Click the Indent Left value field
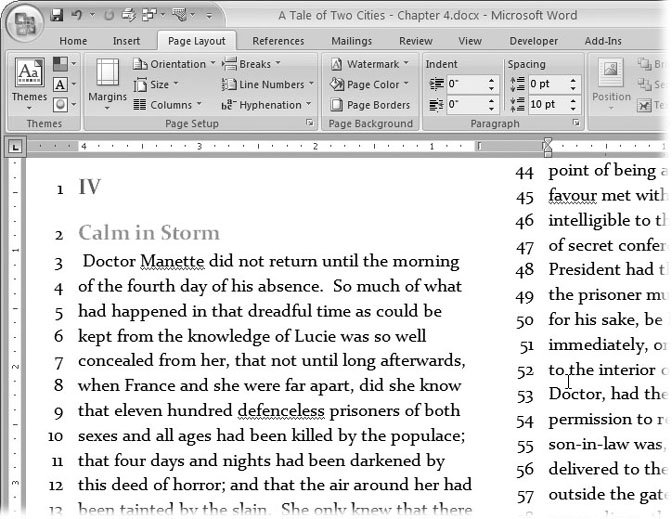The width and height of the screenshot is (672, 519). click(x=468, y=84)
